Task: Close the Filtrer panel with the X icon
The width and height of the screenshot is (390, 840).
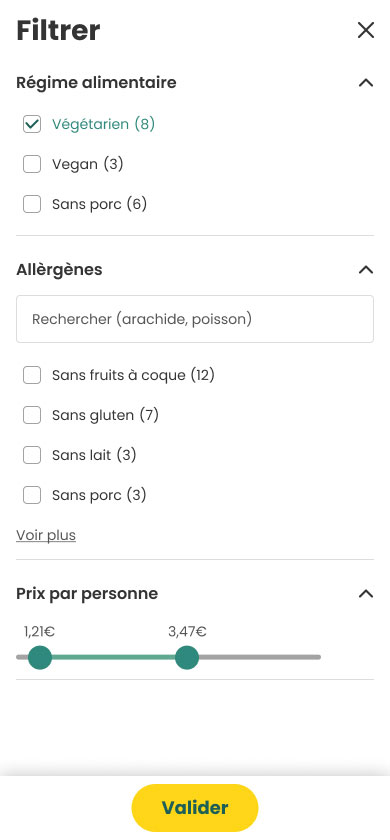Action: pyautogui.click(x=365, y=31)
